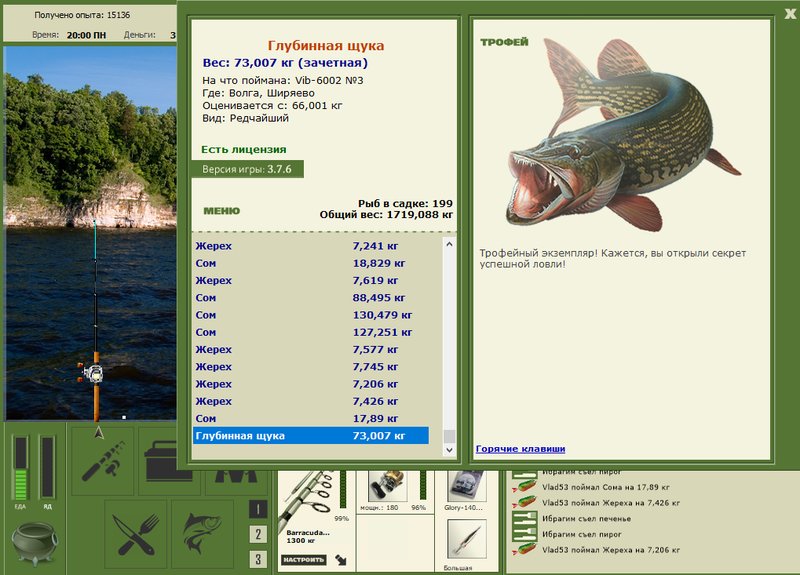The width and height of the screenshot is (800, 575).
Task: Click the arrow icon beside НАСТРОИТЬ
Action: [341, 560]
